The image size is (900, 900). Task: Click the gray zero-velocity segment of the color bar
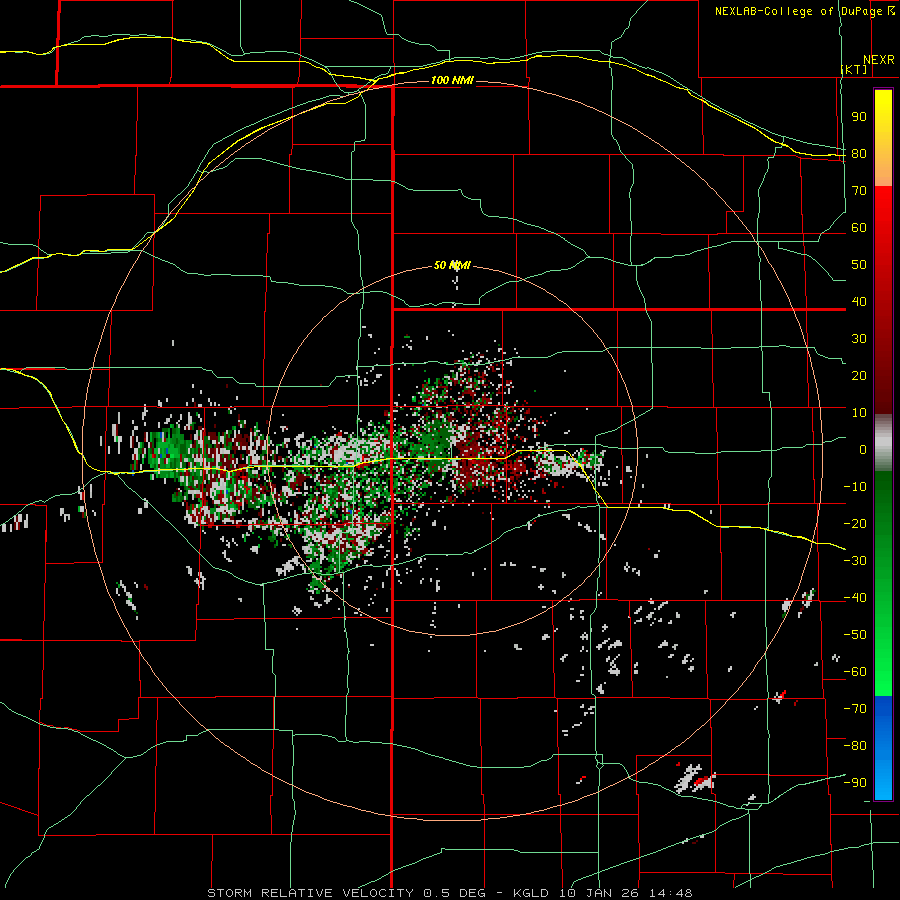883,442
